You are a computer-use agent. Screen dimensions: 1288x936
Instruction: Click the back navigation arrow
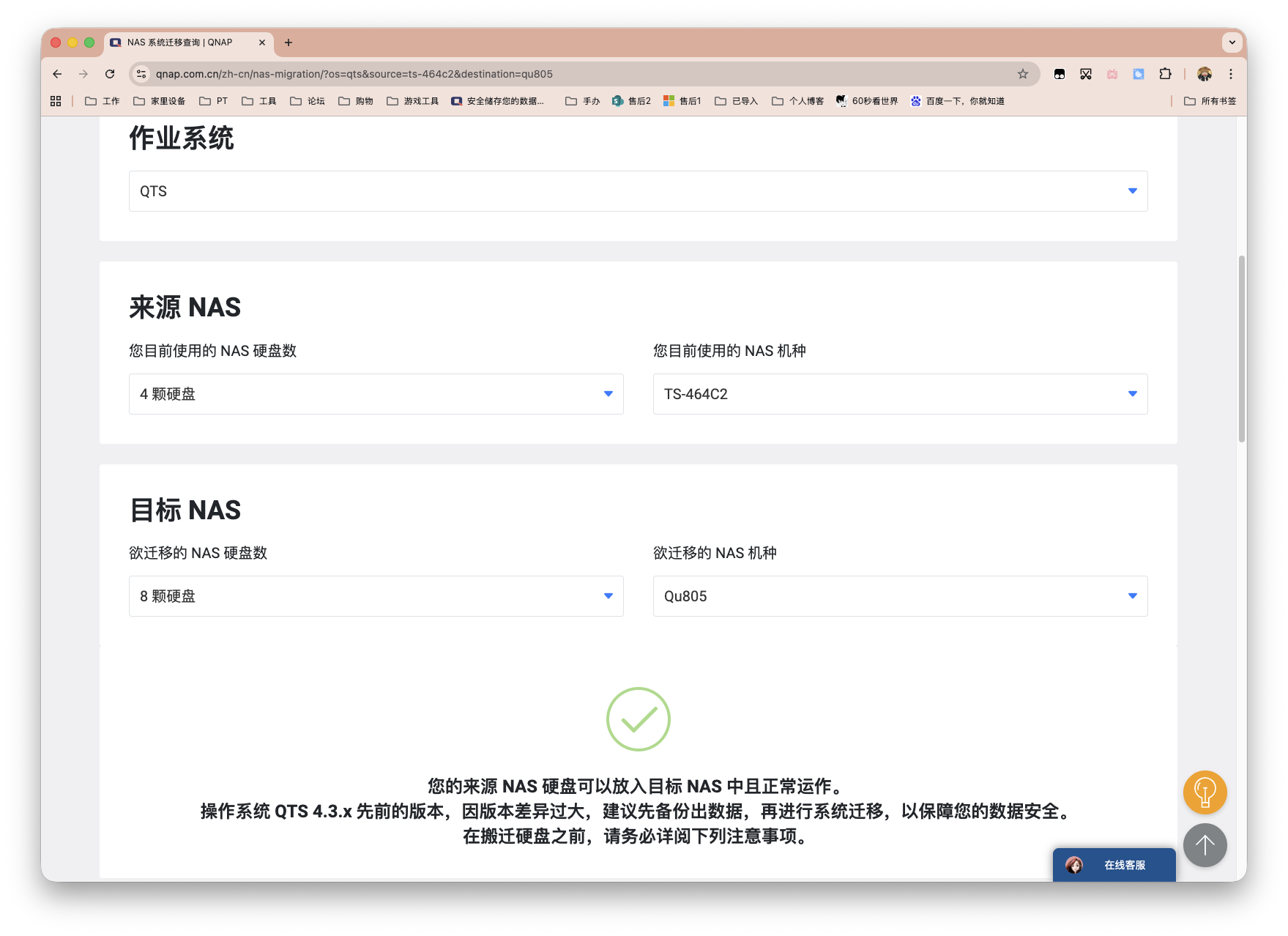pyautogui.click(x=57, y=74)
